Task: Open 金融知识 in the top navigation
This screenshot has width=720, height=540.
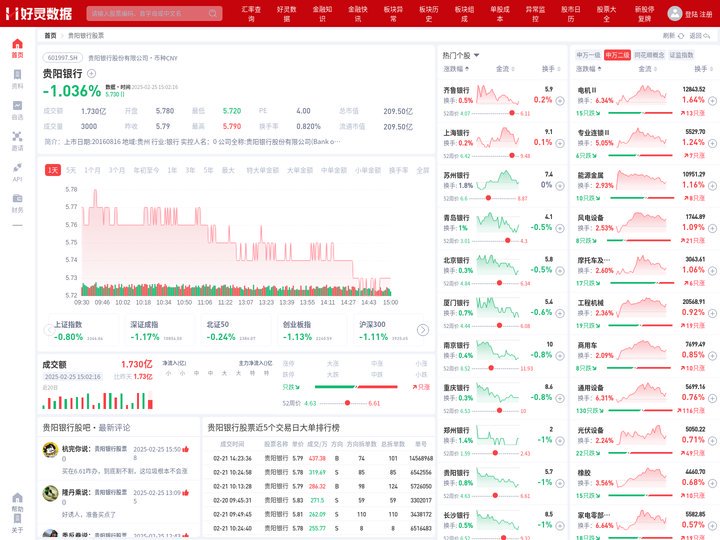Action: (322, 14)
